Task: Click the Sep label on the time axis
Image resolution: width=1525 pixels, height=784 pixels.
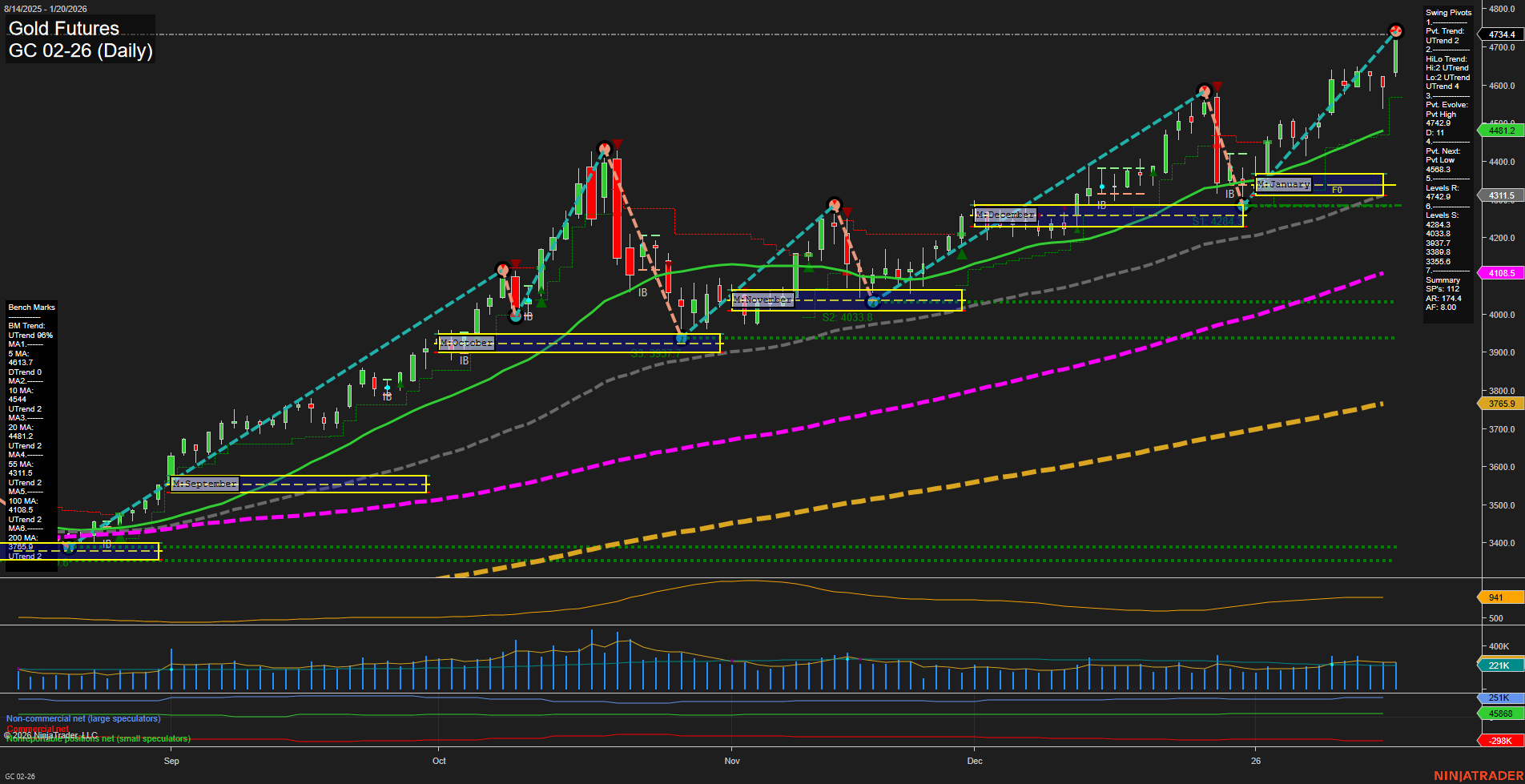Action: tap(171, 761)
